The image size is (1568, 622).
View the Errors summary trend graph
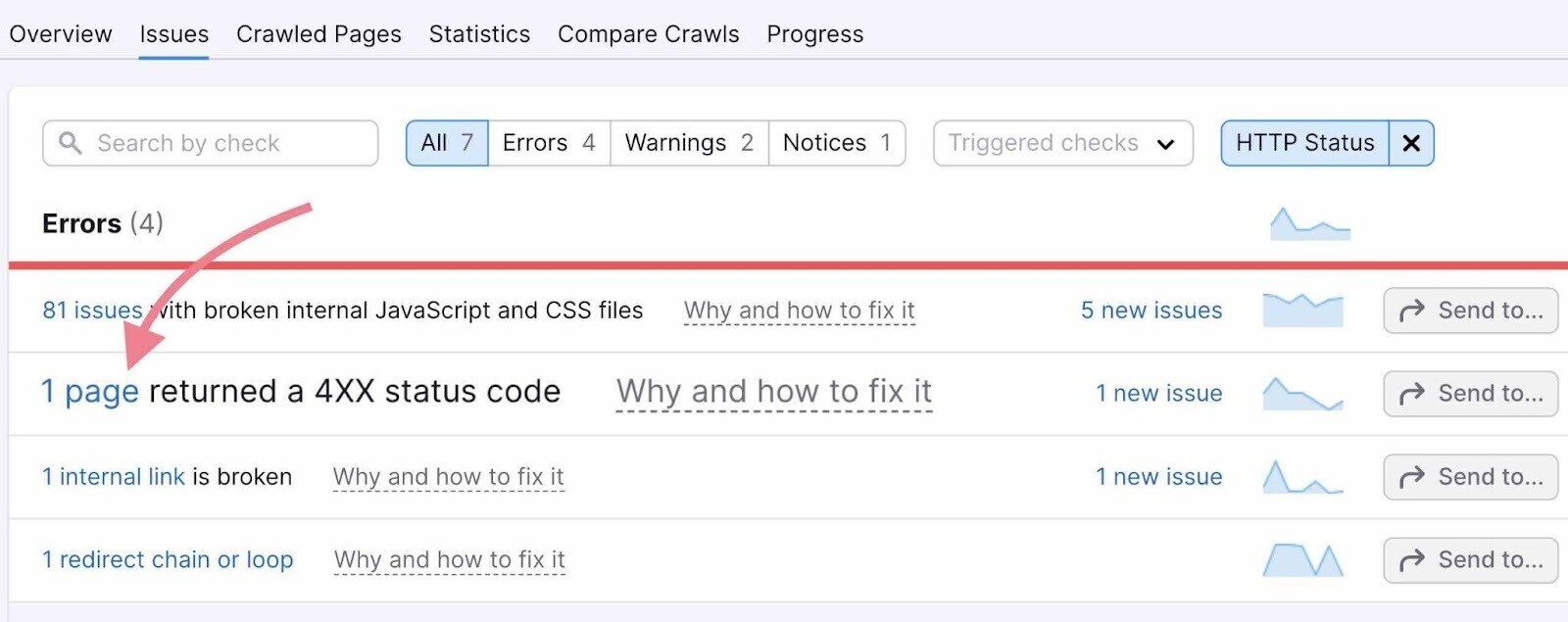tap(1309, 224)
